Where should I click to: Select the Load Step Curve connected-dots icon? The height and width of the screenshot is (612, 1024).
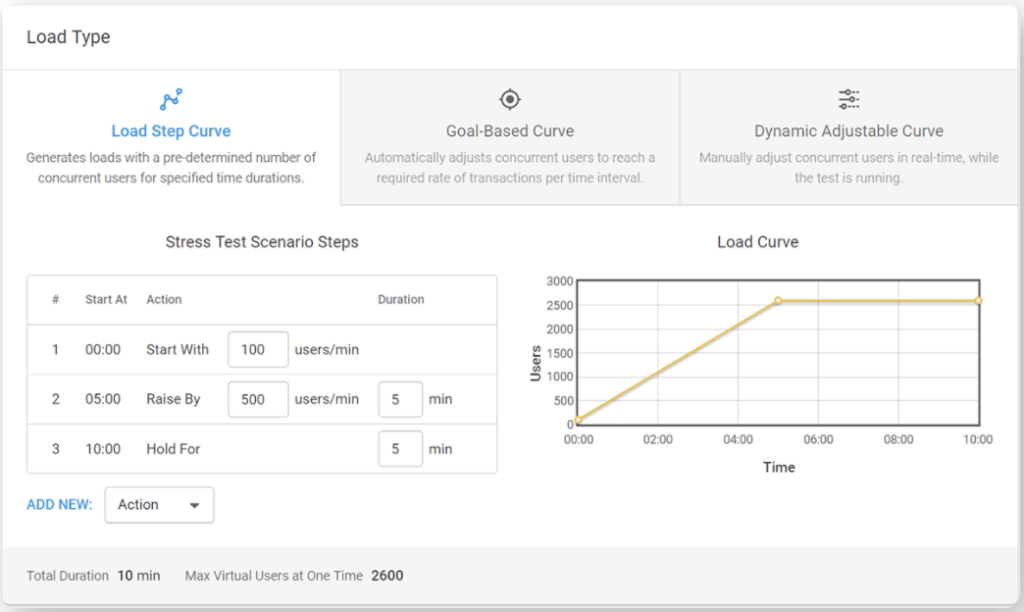click(170, 97)
